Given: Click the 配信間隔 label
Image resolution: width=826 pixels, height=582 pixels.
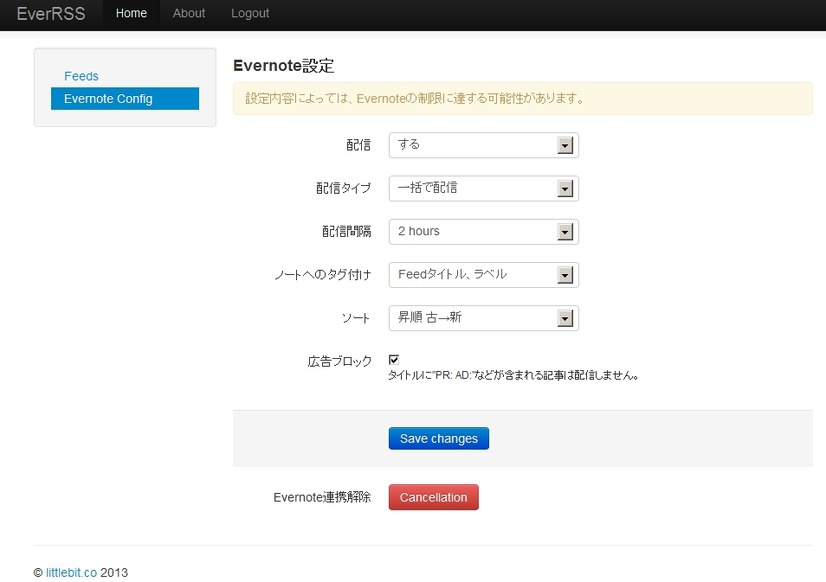Looking at the screenshot, I should point(347,232).
